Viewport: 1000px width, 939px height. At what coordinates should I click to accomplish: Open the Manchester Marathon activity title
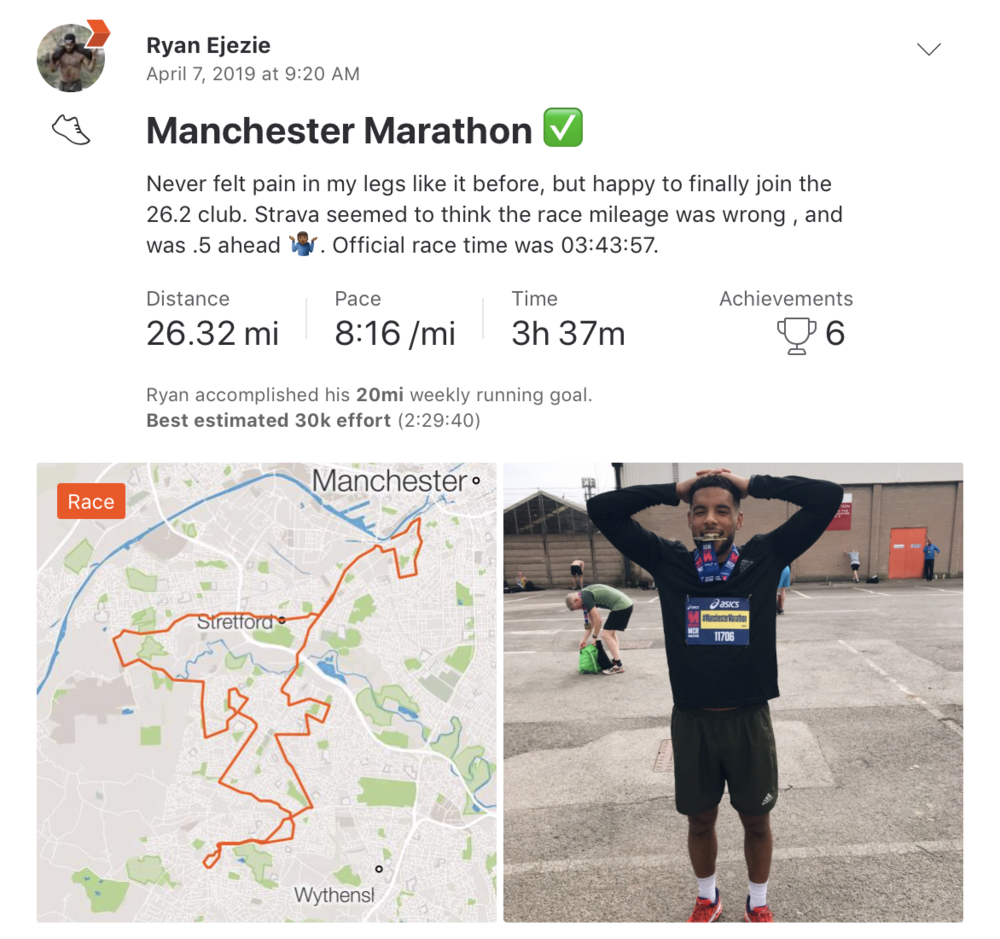339,130
